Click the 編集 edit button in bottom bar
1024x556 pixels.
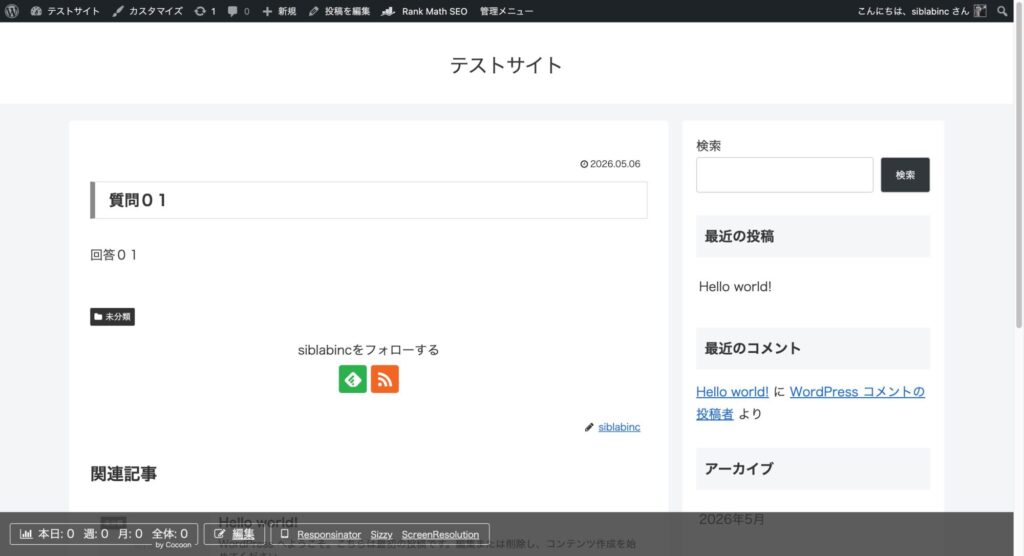click(234, 534)
